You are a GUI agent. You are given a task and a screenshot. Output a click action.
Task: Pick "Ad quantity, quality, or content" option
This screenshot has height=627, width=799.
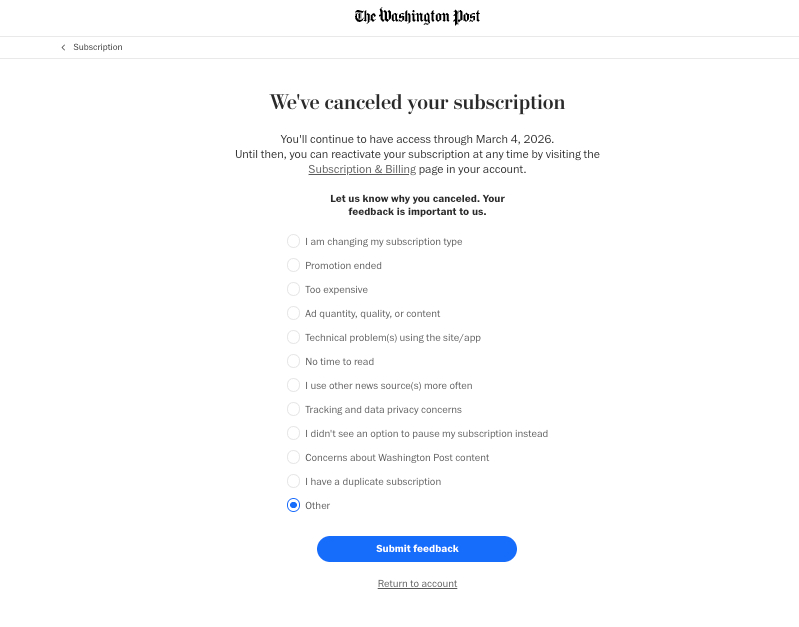[293, 313]
